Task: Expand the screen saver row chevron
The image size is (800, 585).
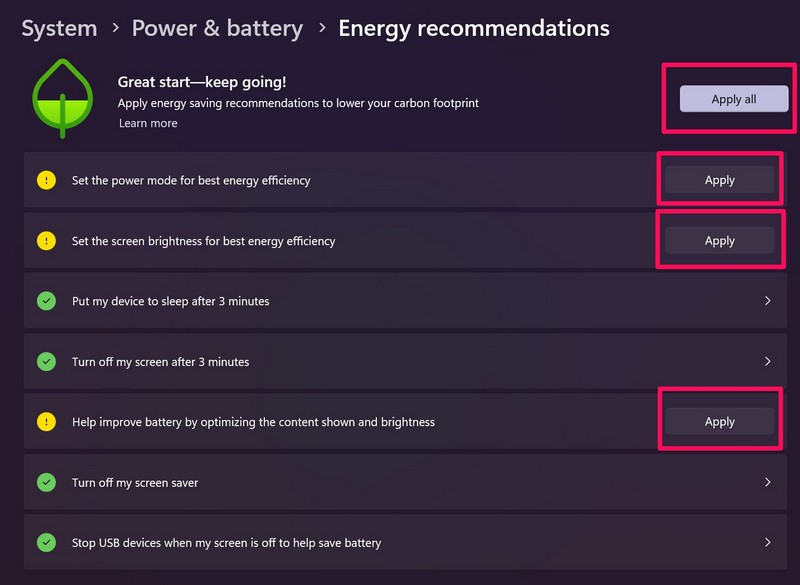Action: click(767, 482)
